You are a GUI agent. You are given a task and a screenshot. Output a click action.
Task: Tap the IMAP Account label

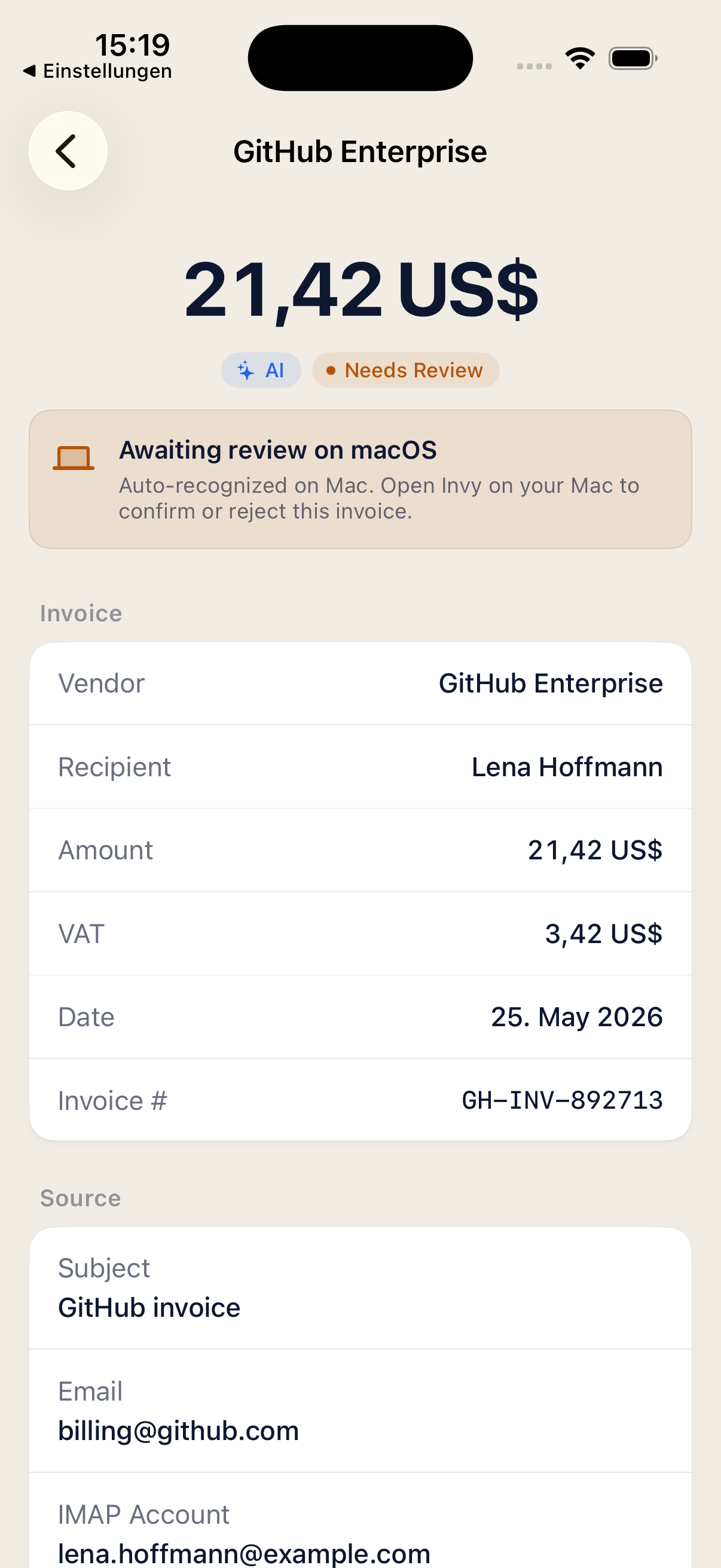143,1514
